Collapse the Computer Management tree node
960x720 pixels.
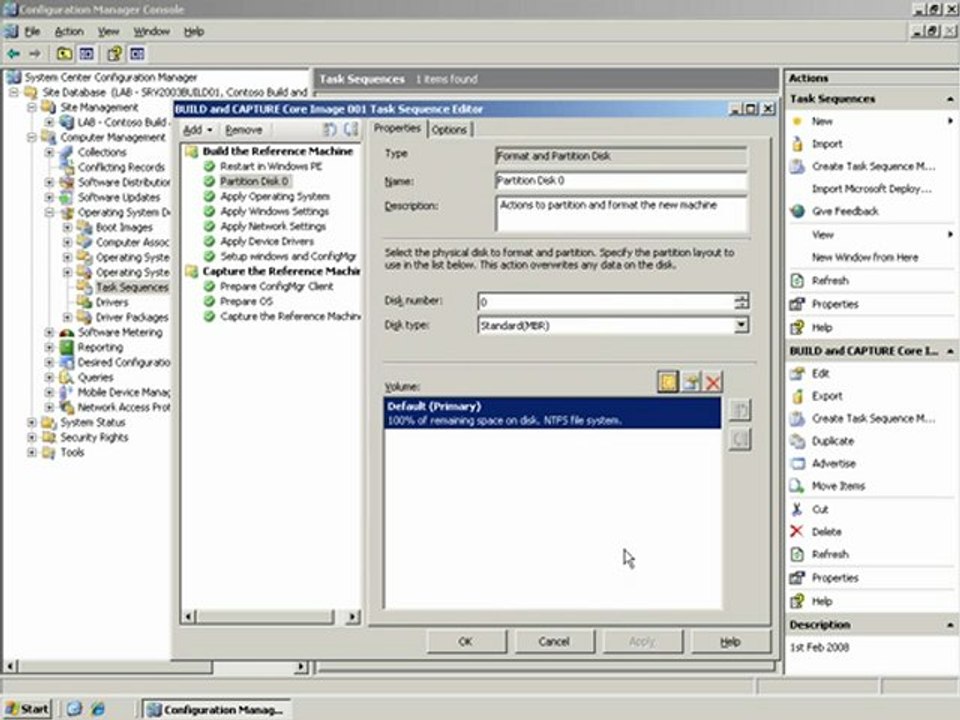pos(31,137)
